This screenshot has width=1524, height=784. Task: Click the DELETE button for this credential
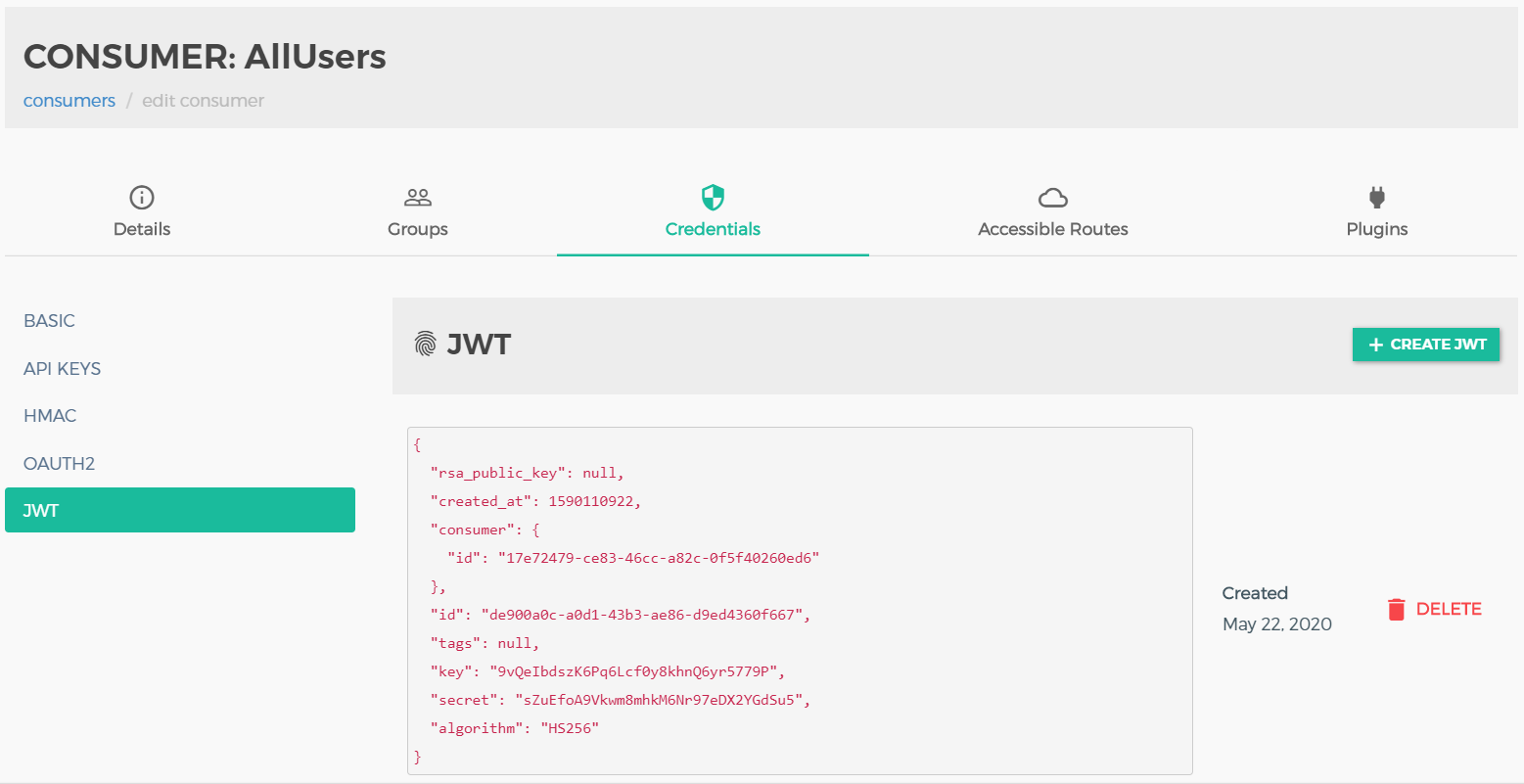1450,608
